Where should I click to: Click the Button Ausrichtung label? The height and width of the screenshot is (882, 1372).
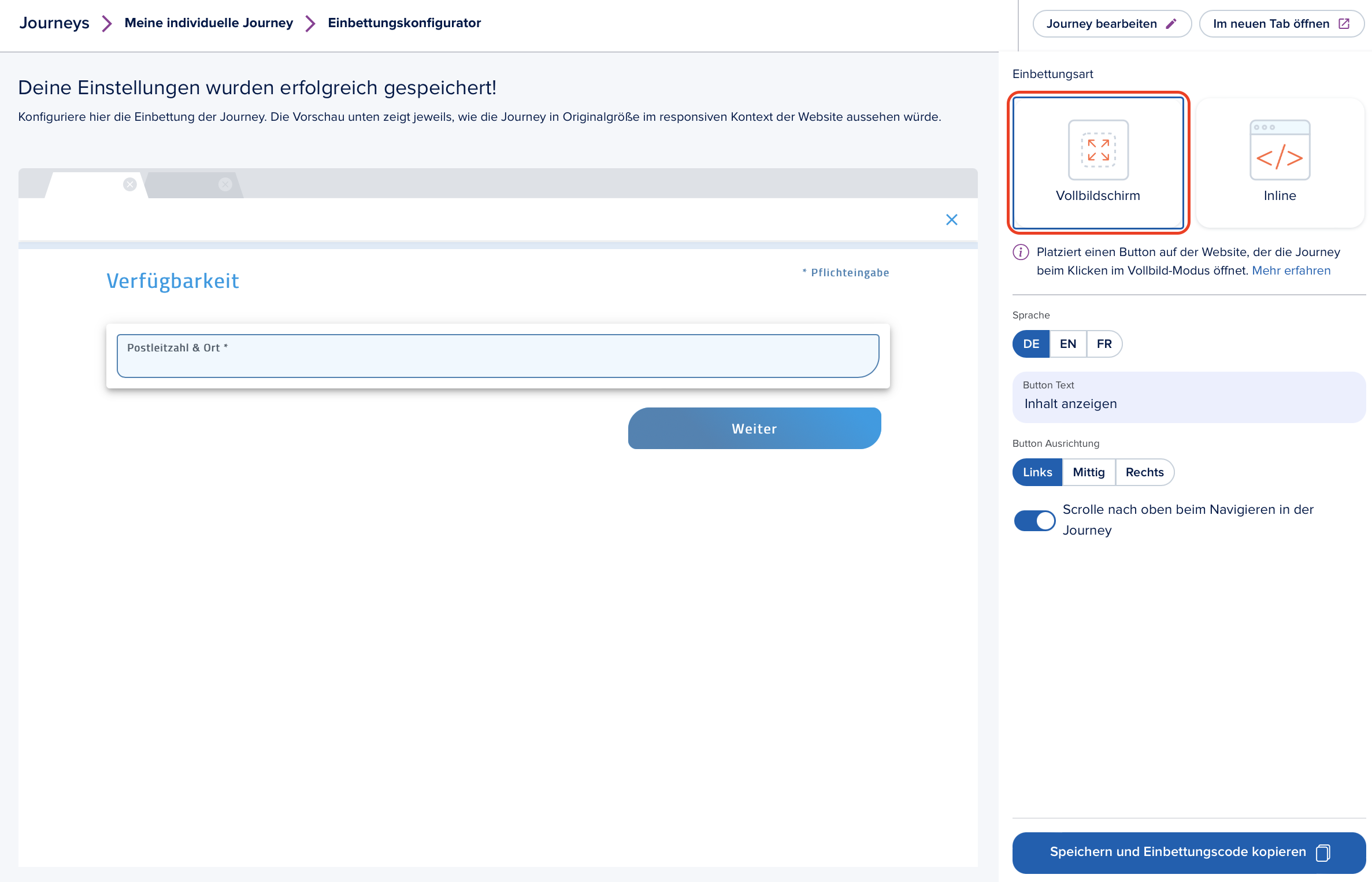(x=1056, y=443)
